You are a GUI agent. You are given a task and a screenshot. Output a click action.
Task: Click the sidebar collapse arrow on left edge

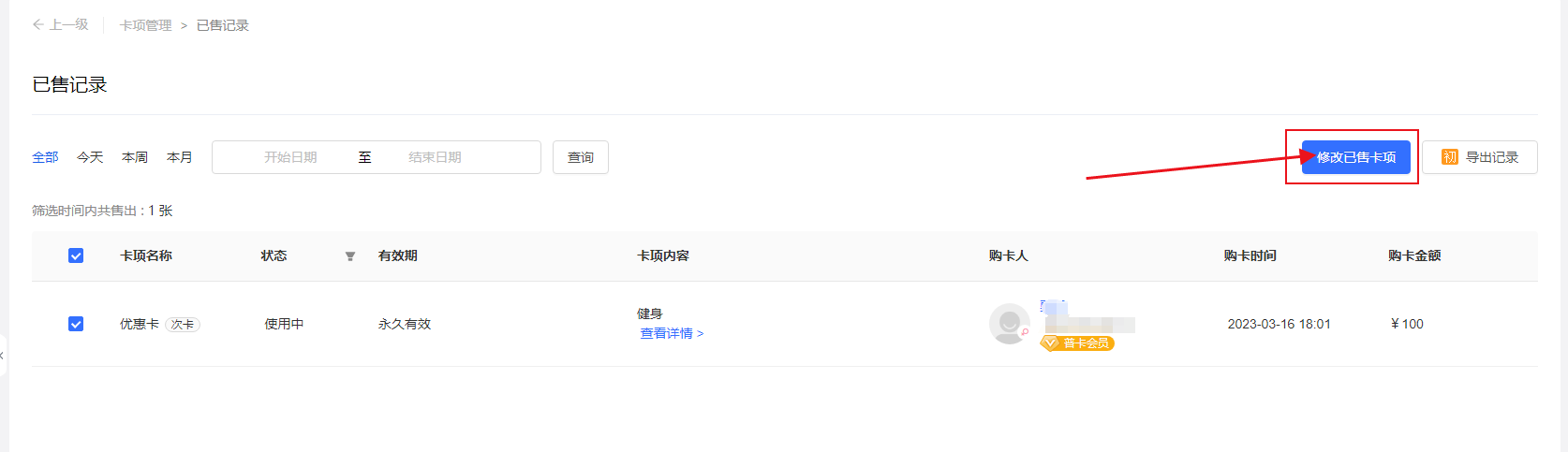click(x=3, y=356)
